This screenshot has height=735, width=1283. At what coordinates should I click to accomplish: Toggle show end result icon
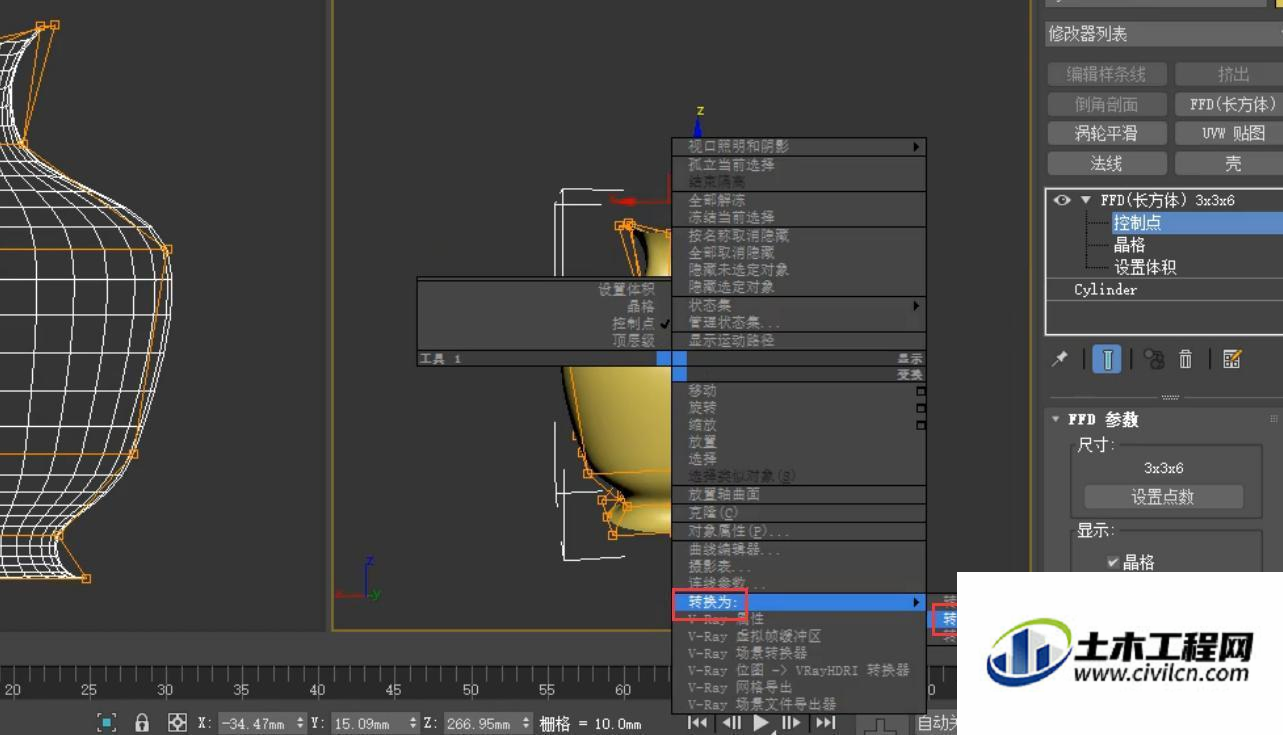tap(1106, 359)
